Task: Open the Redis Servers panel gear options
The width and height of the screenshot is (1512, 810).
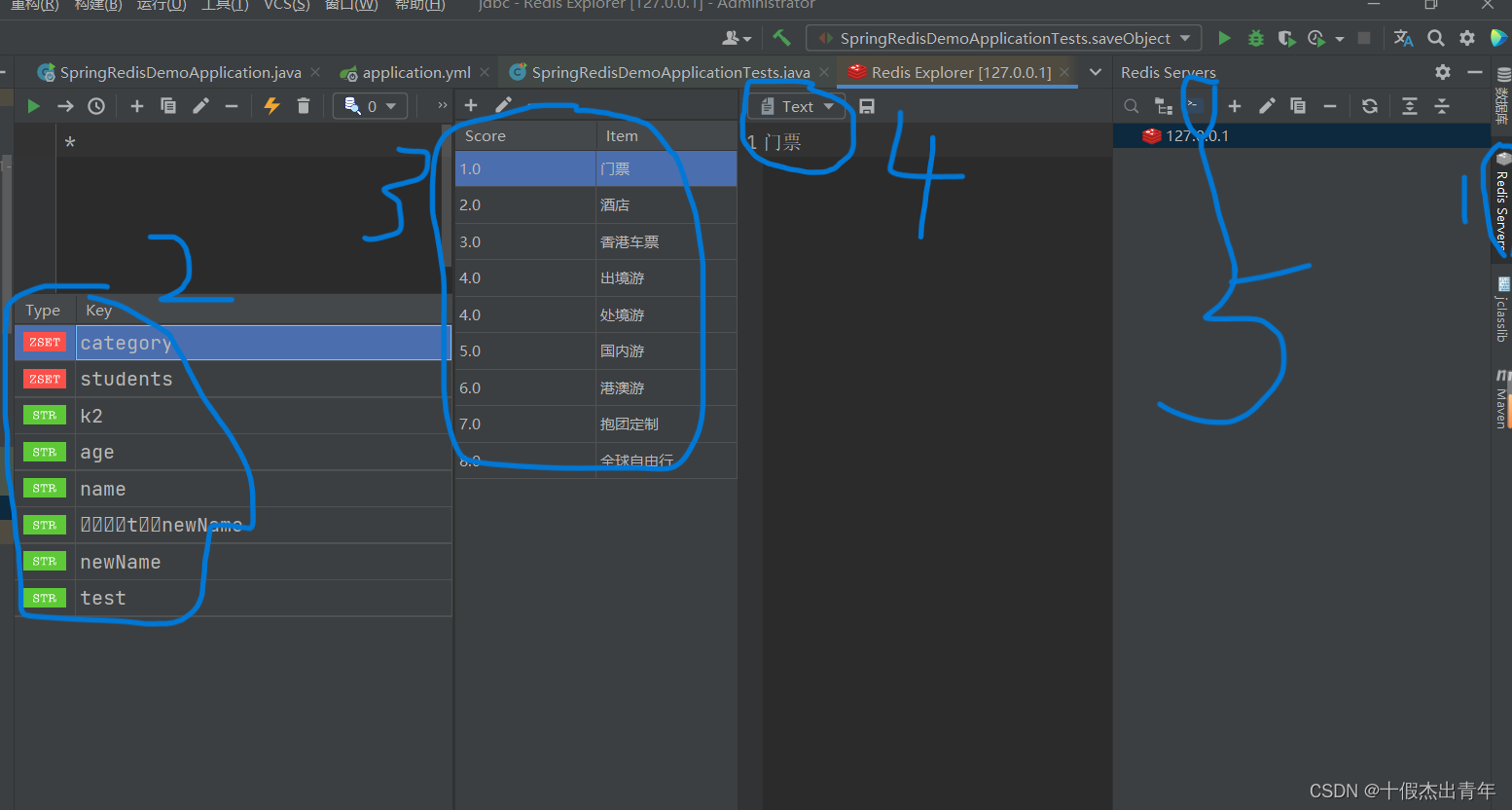Action: click(x=1443, y=72)
